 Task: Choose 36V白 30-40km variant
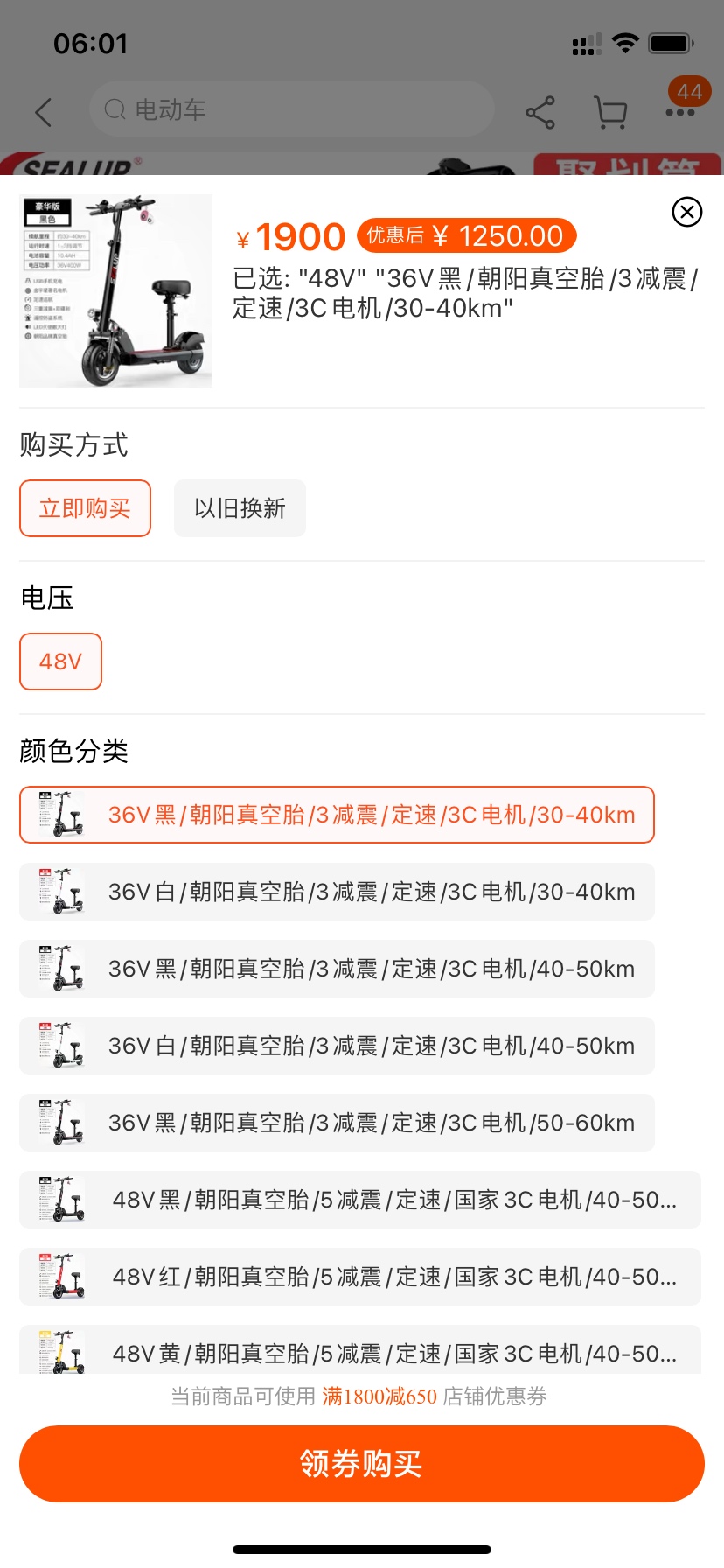click(x=337, y=892)
